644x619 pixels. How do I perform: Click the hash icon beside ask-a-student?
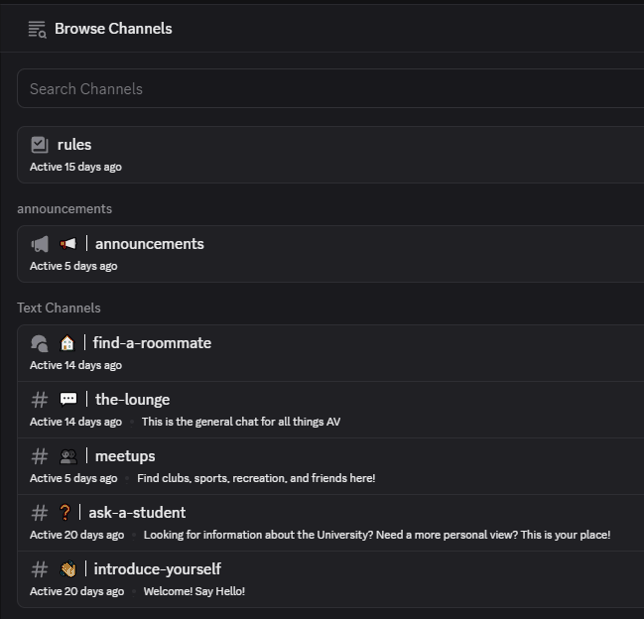[39, 513]
